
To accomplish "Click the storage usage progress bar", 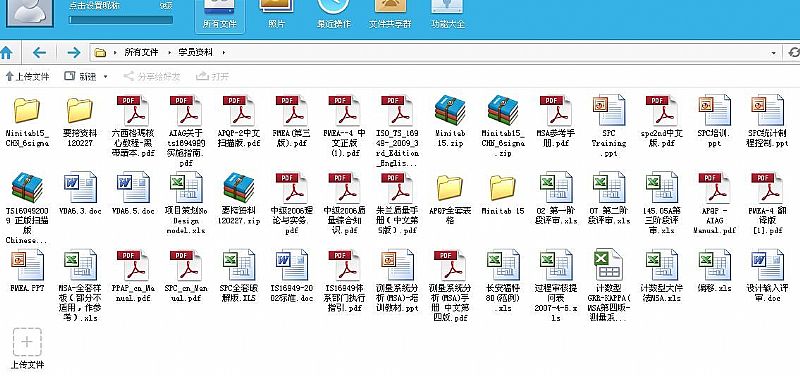I will pyautogui.click(x=121, y=20).
